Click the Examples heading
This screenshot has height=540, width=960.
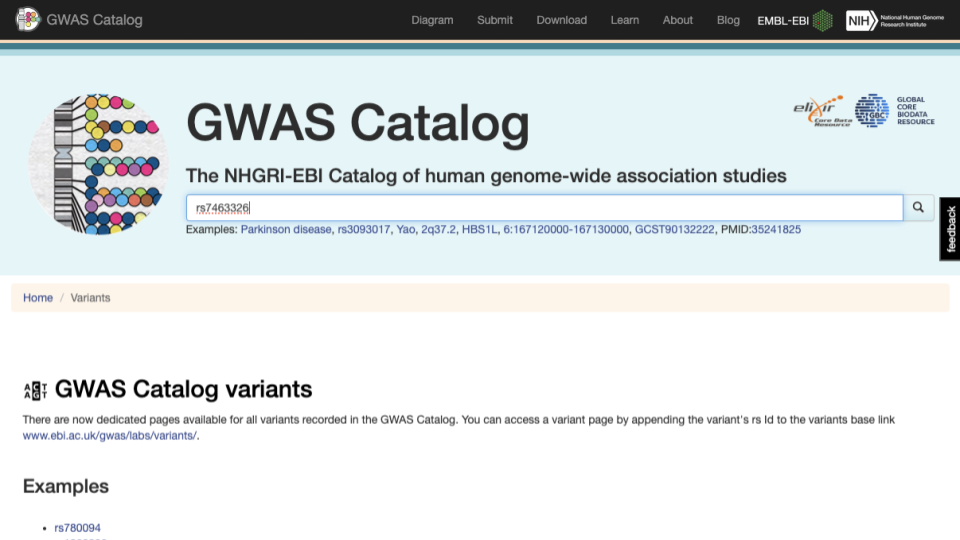click(x=66, y=486)
